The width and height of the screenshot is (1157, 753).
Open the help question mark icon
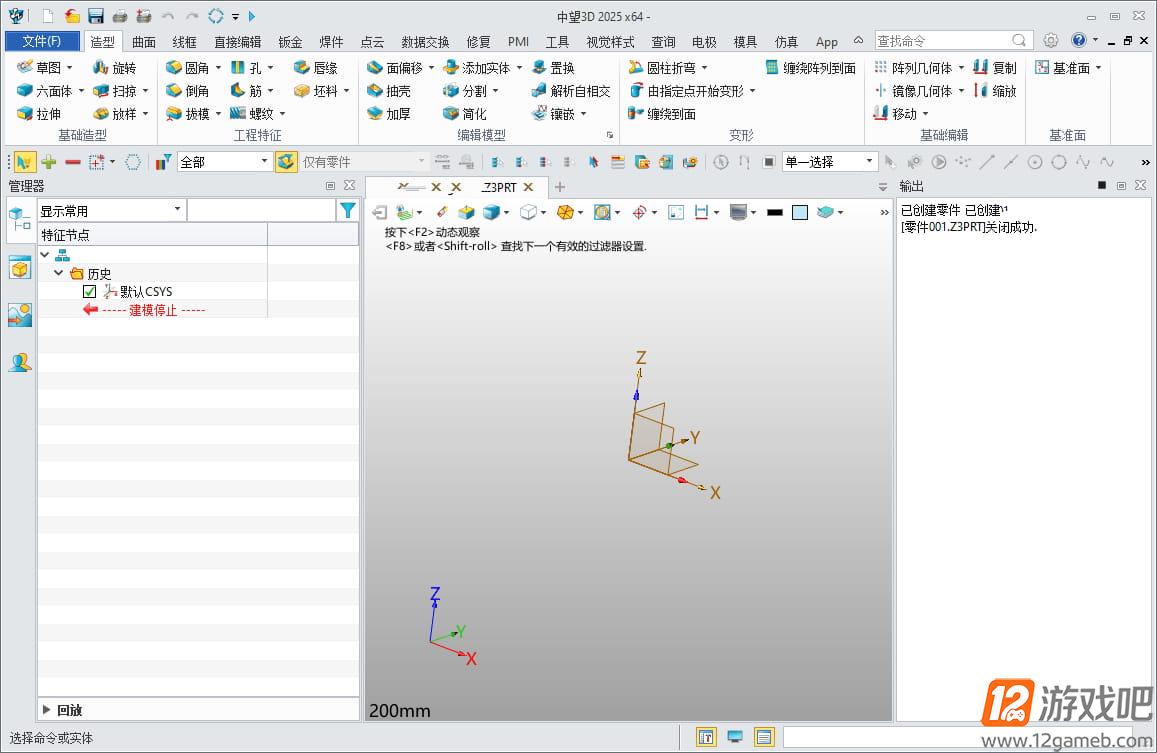coord(1079,40)
